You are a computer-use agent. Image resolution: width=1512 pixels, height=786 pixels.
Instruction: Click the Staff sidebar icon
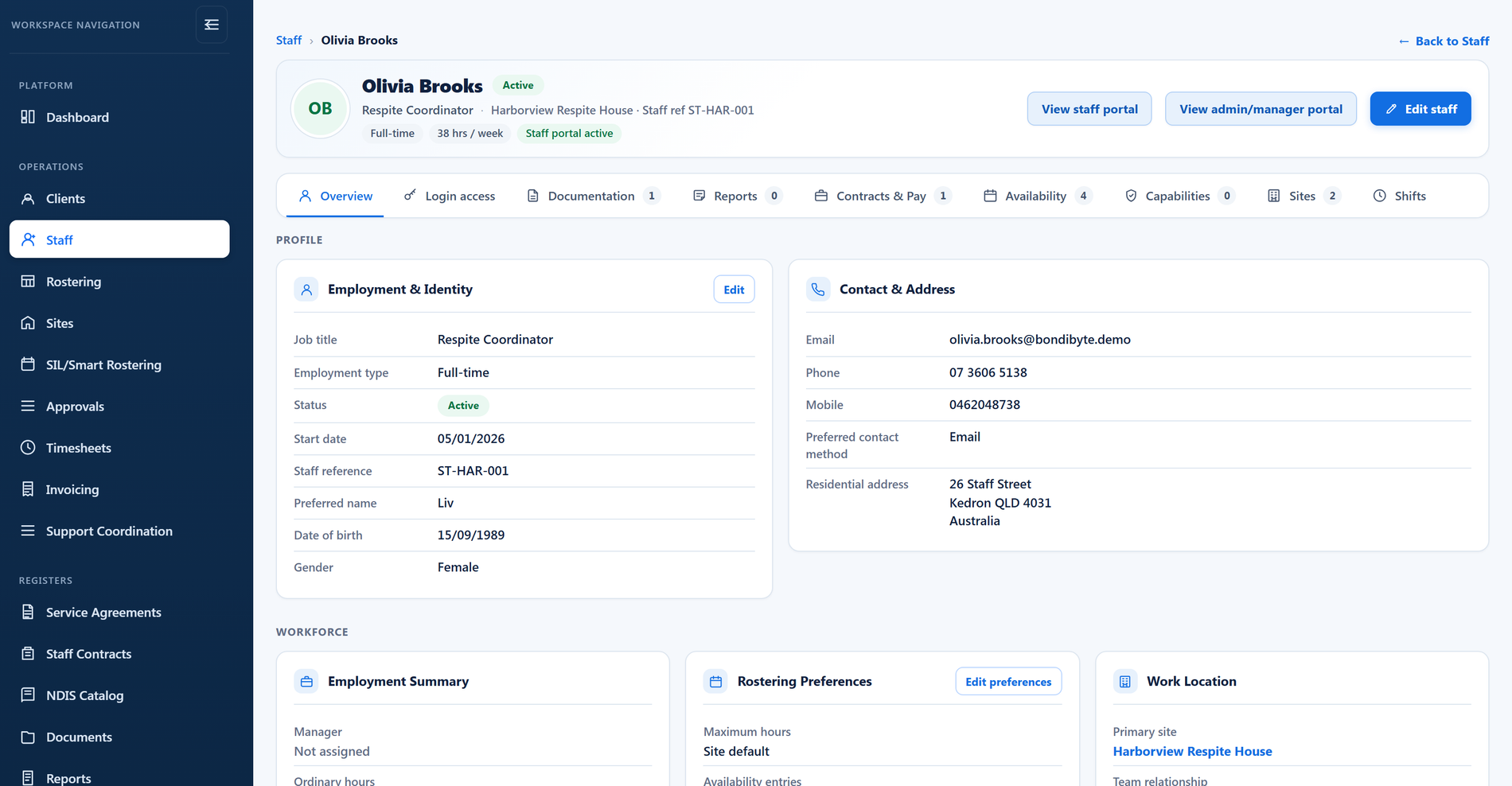click(x=28, y=239)
